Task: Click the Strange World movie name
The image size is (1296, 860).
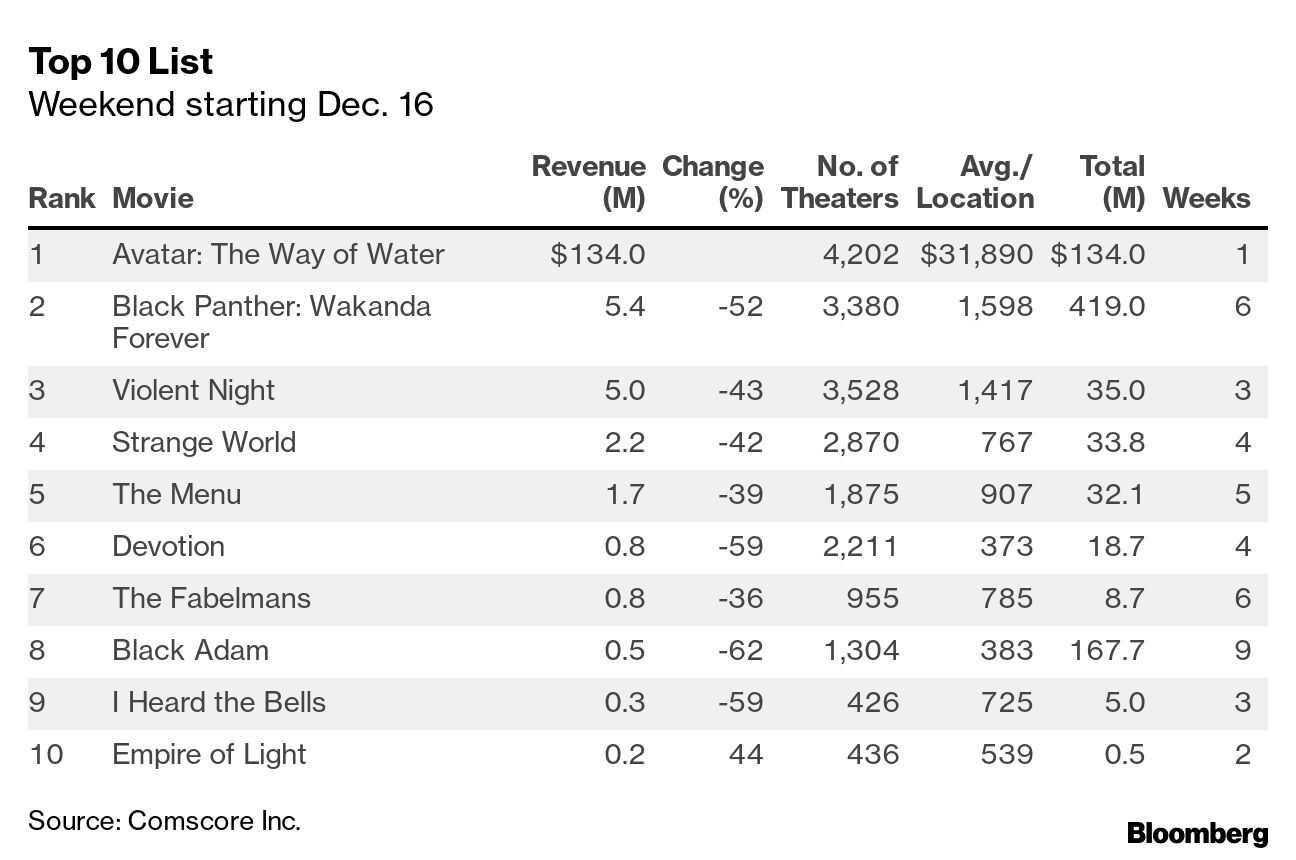Action: tap(204, 442)
